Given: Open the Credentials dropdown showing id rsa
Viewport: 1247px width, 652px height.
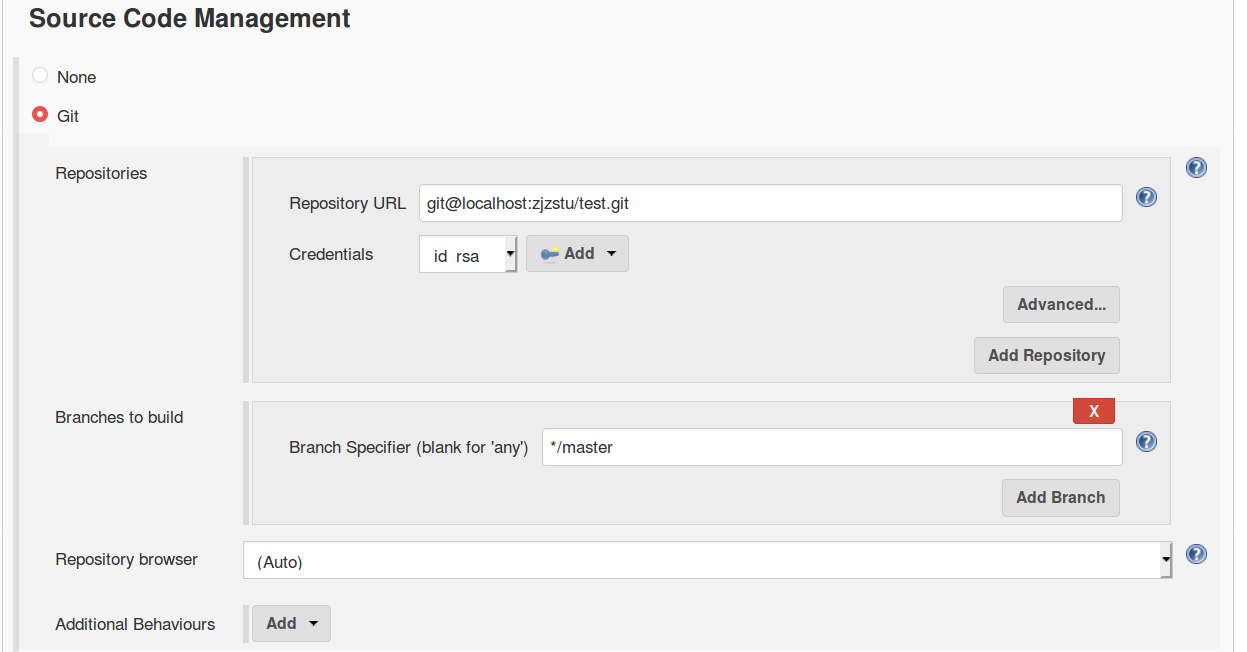Looking at the screenshot, I should [468, 255].
